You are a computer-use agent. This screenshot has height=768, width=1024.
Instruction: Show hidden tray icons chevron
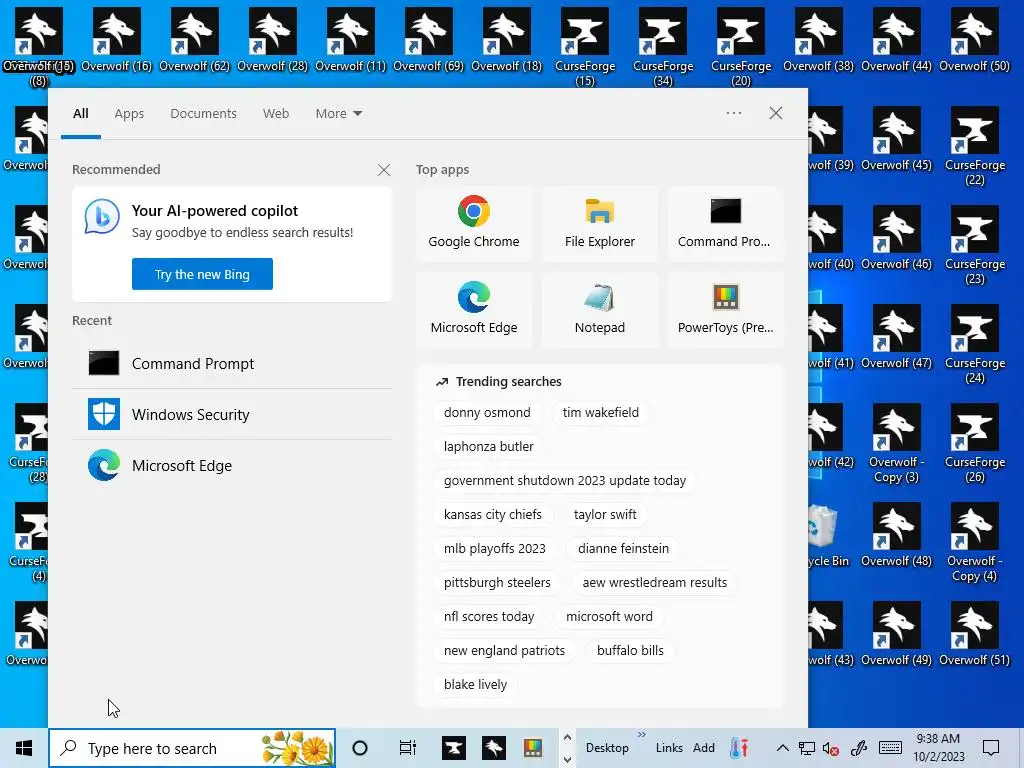click(782, 748)
